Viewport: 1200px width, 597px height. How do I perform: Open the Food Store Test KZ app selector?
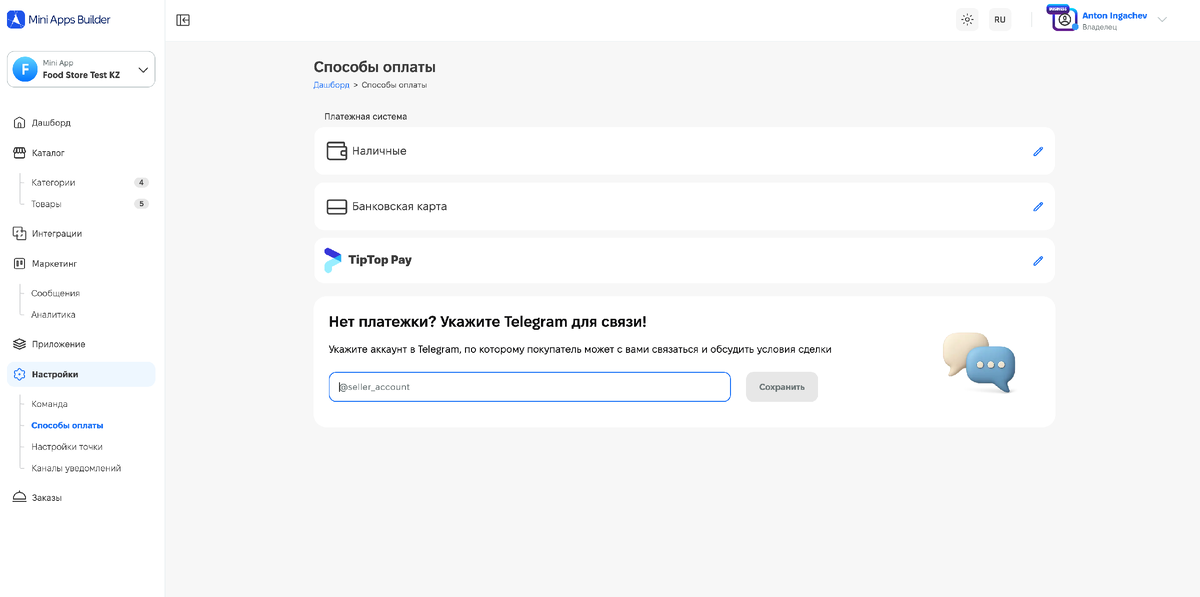80,68
